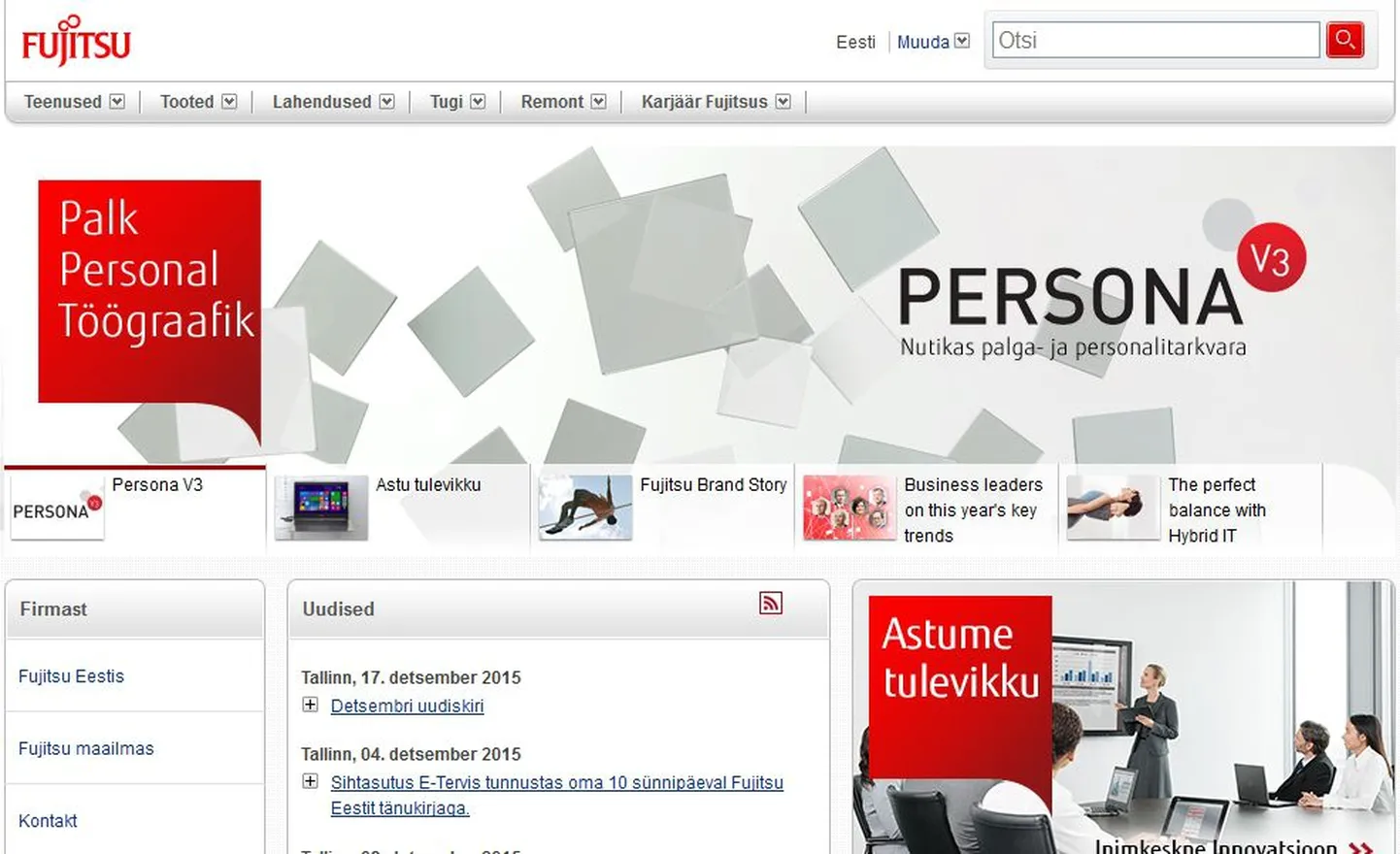Open the Tugi menu
This screenshot has width=1400, height=854.
(x=447, y=102)
